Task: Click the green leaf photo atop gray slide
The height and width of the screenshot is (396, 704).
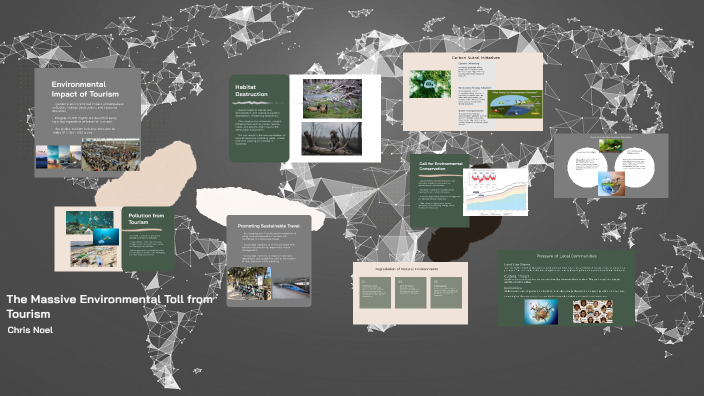Action: coord(611,145)
